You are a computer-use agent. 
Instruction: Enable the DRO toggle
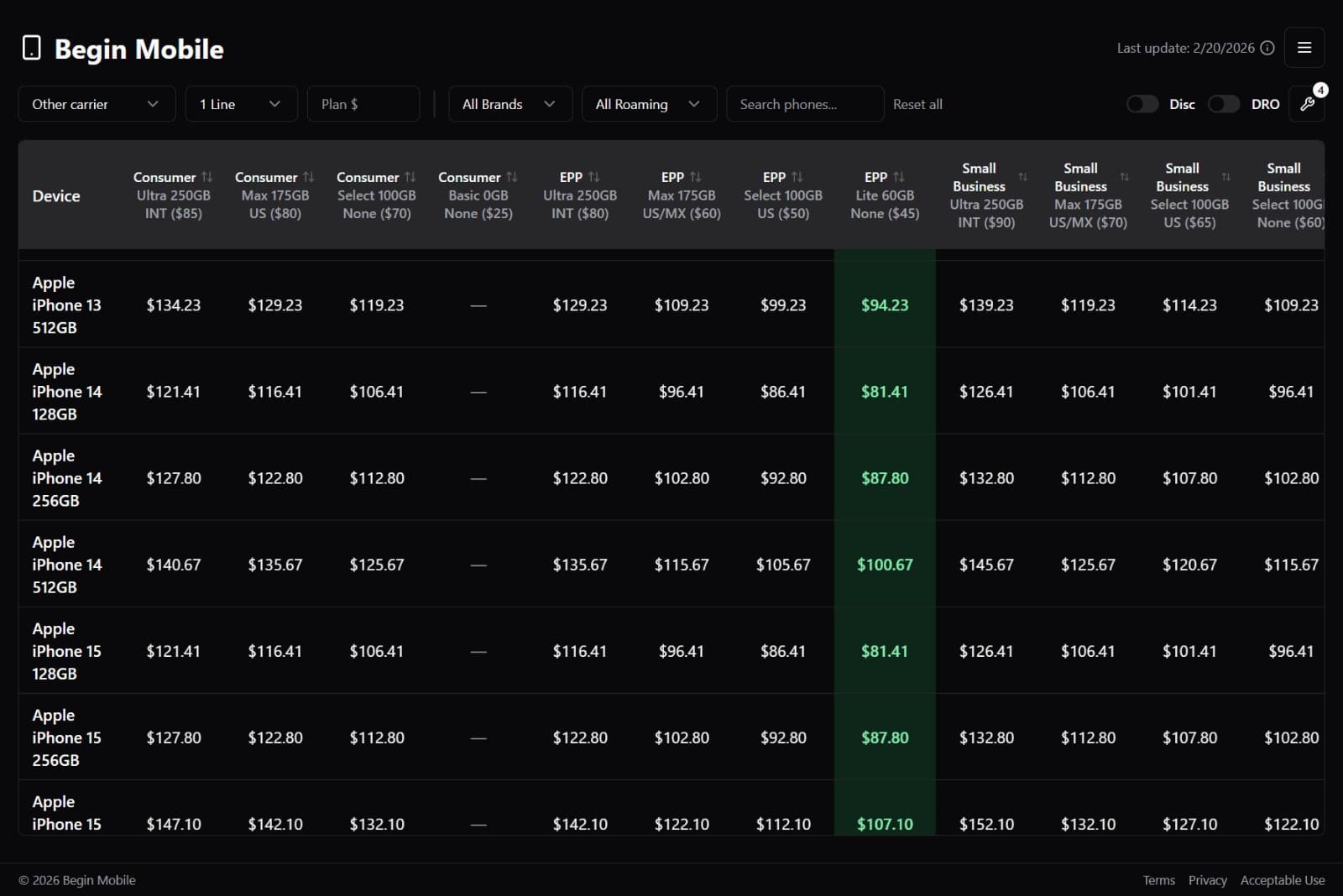click(x=1224, y=104)
